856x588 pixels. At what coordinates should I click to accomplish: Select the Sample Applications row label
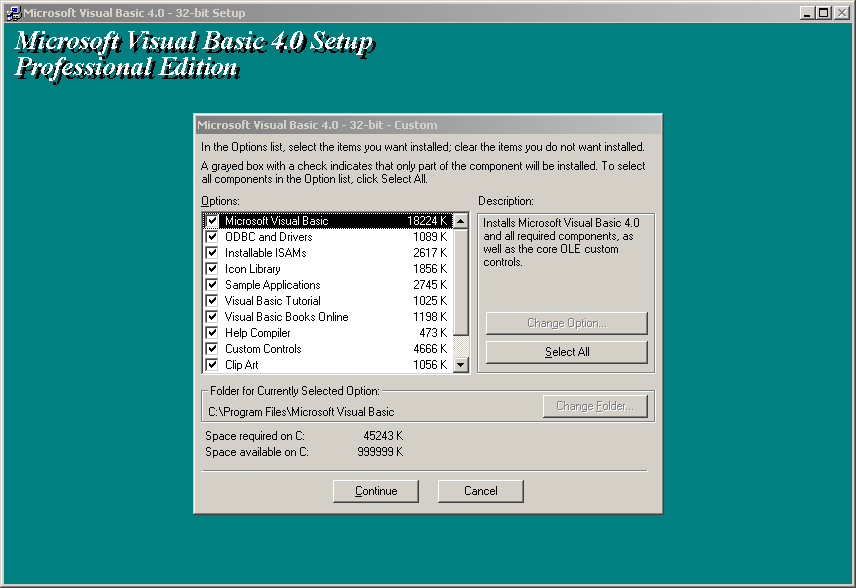(x=272, y=284)
